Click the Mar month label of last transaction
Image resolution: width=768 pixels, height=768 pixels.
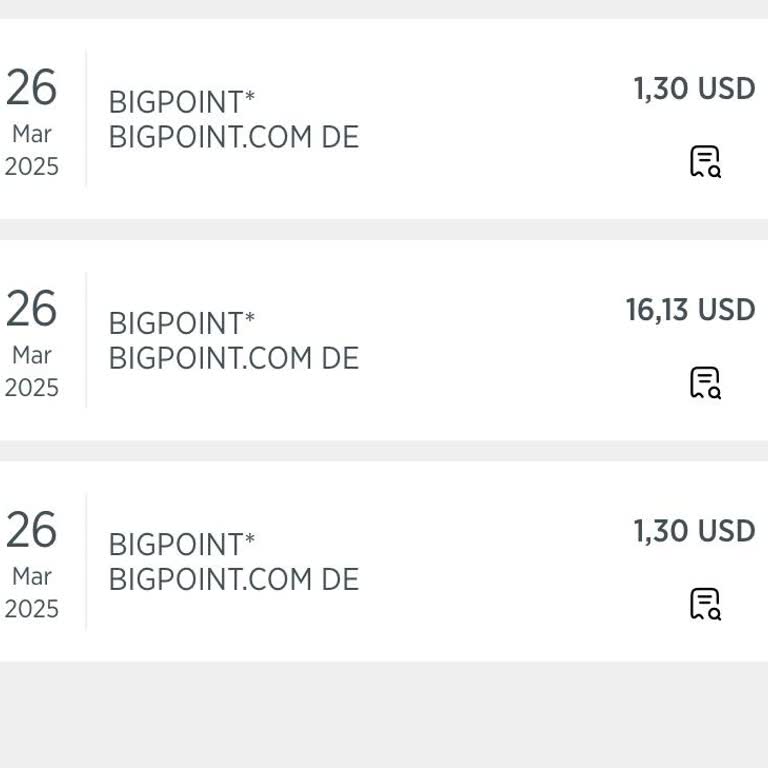tap(32, 576)
